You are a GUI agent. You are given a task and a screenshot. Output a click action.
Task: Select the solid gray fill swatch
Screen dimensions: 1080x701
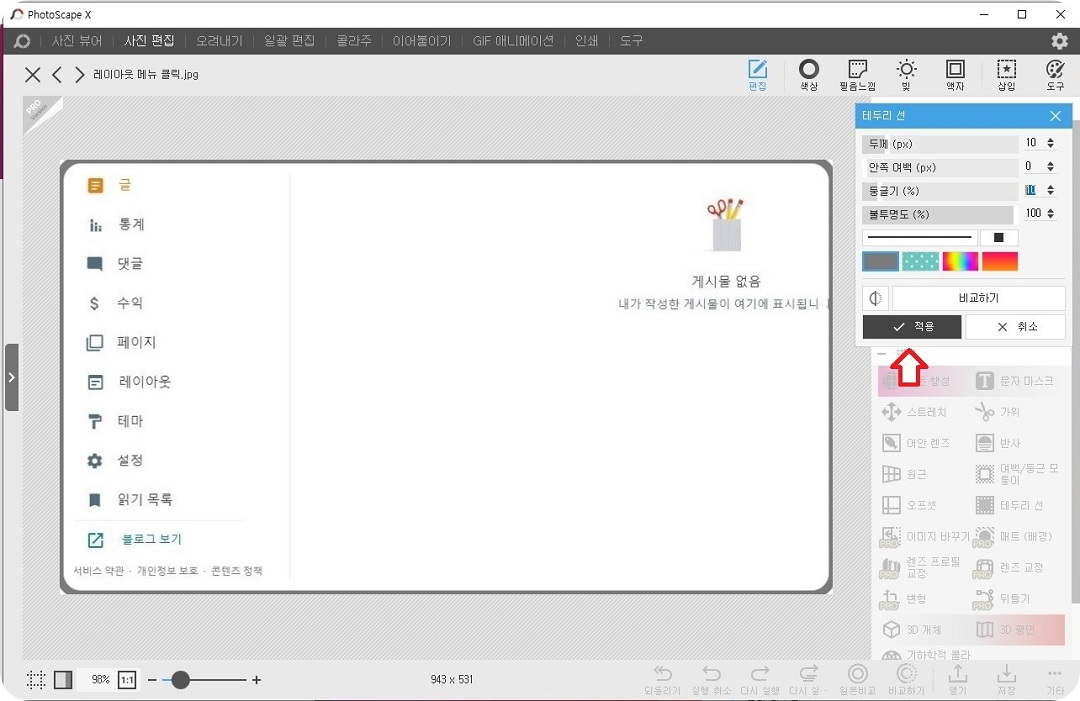pyautogui.click(x=880, y=262)
